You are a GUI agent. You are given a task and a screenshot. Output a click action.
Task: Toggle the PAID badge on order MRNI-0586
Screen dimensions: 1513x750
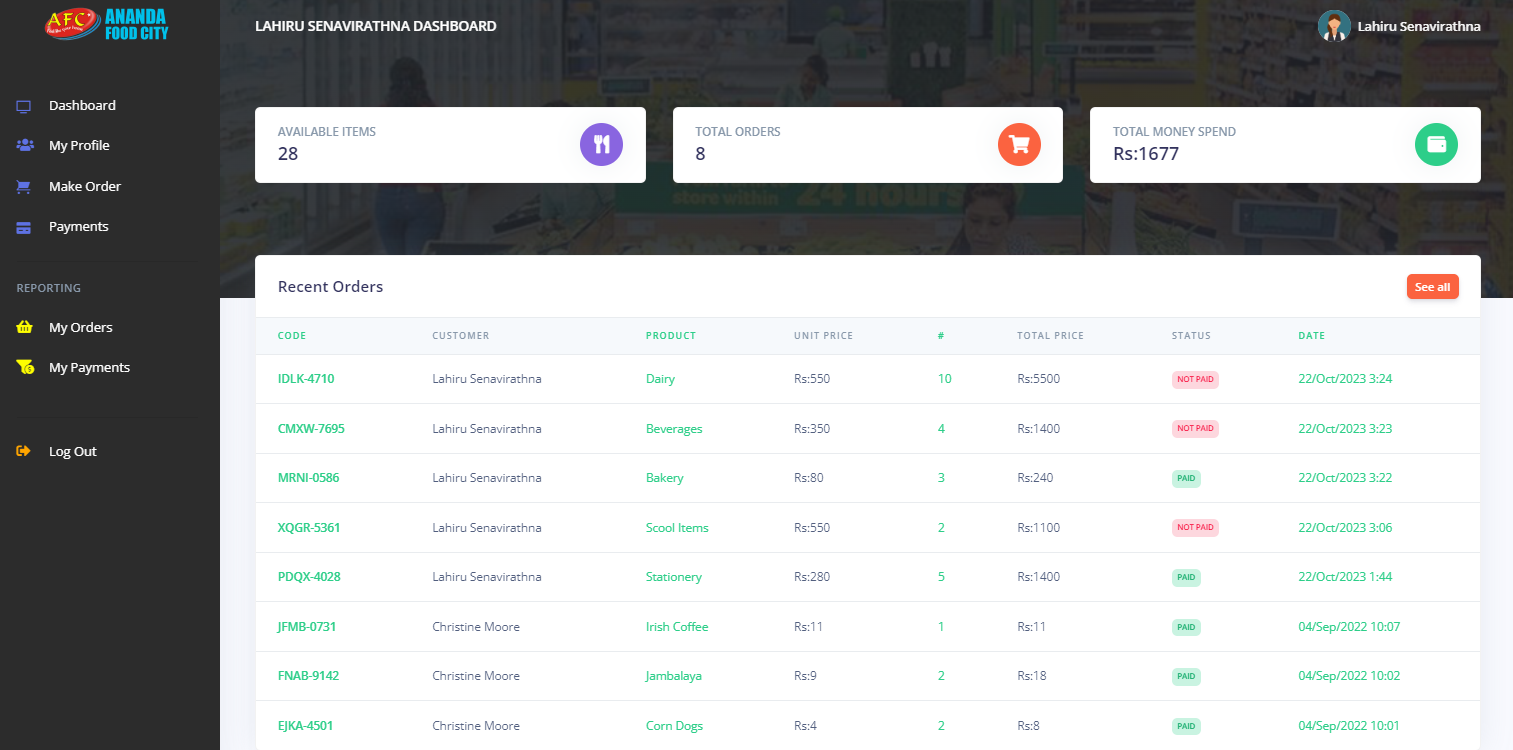click(x=1186, y=478)
